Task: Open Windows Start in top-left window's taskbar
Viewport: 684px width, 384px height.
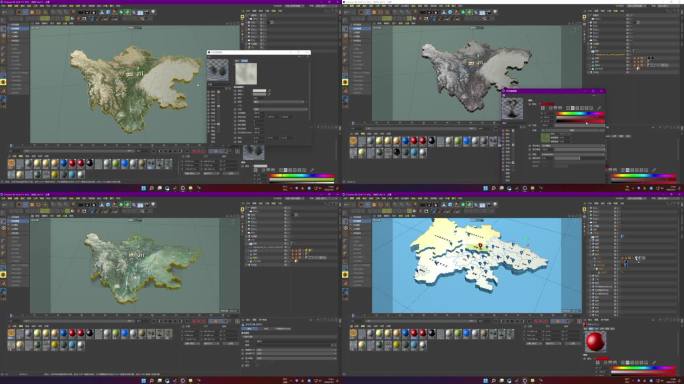Action: pos(144,188)
